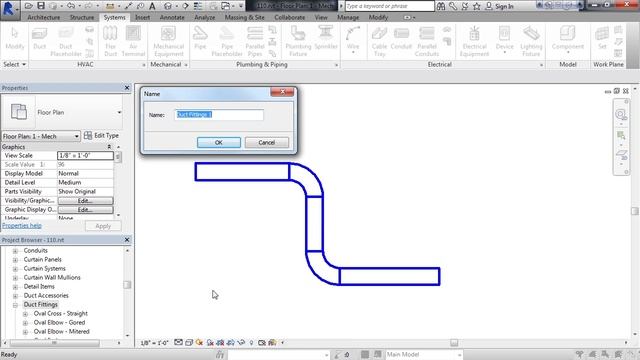Click the 1/8" = 1'-0" scale in view control bar
Screen dimensions: 640x360
click(x=154, y=343)
